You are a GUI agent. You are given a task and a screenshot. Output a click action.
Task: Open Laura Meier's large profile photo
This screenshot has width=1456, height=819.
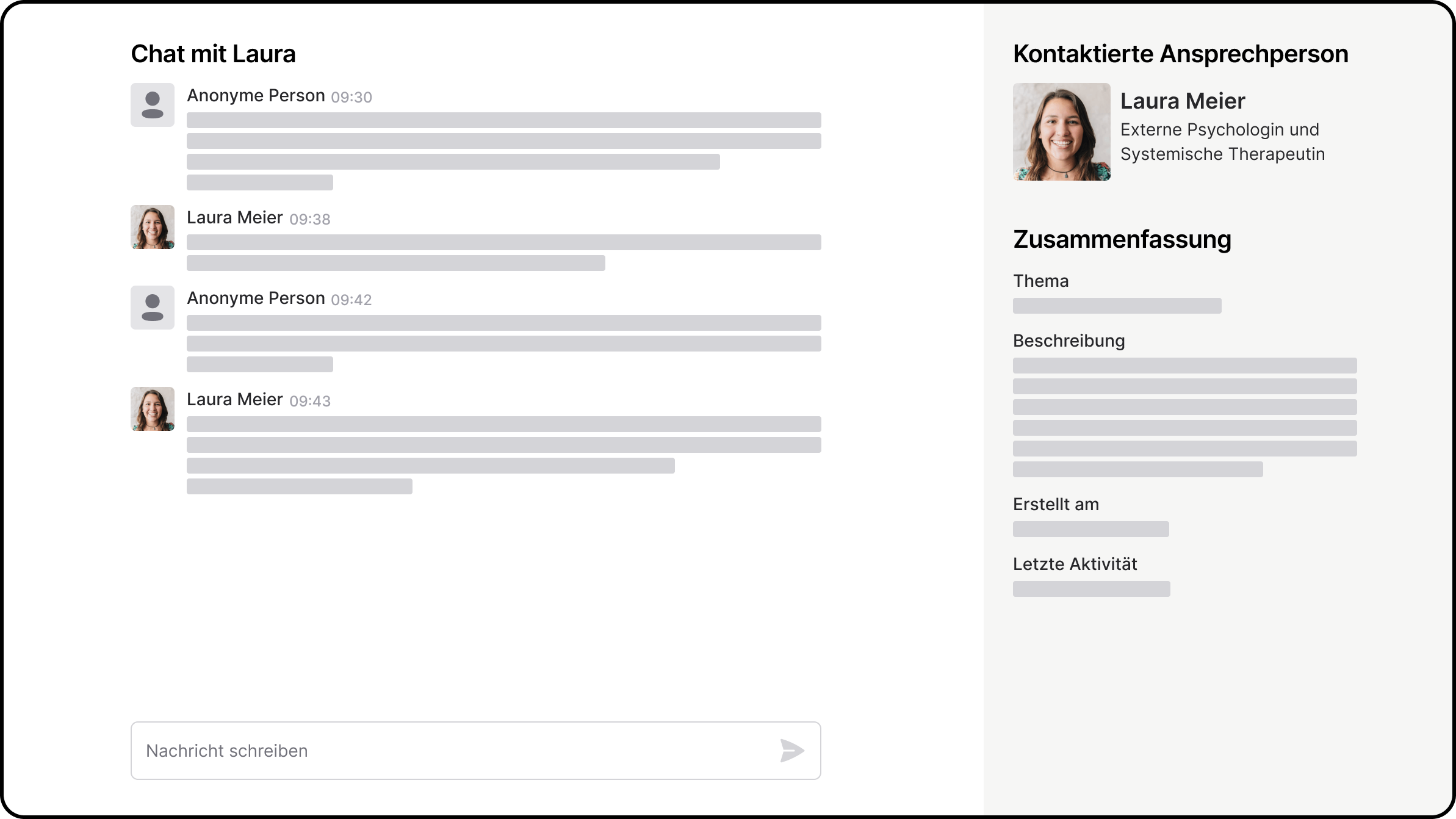pyautogui.click(x=1061, y=132)
